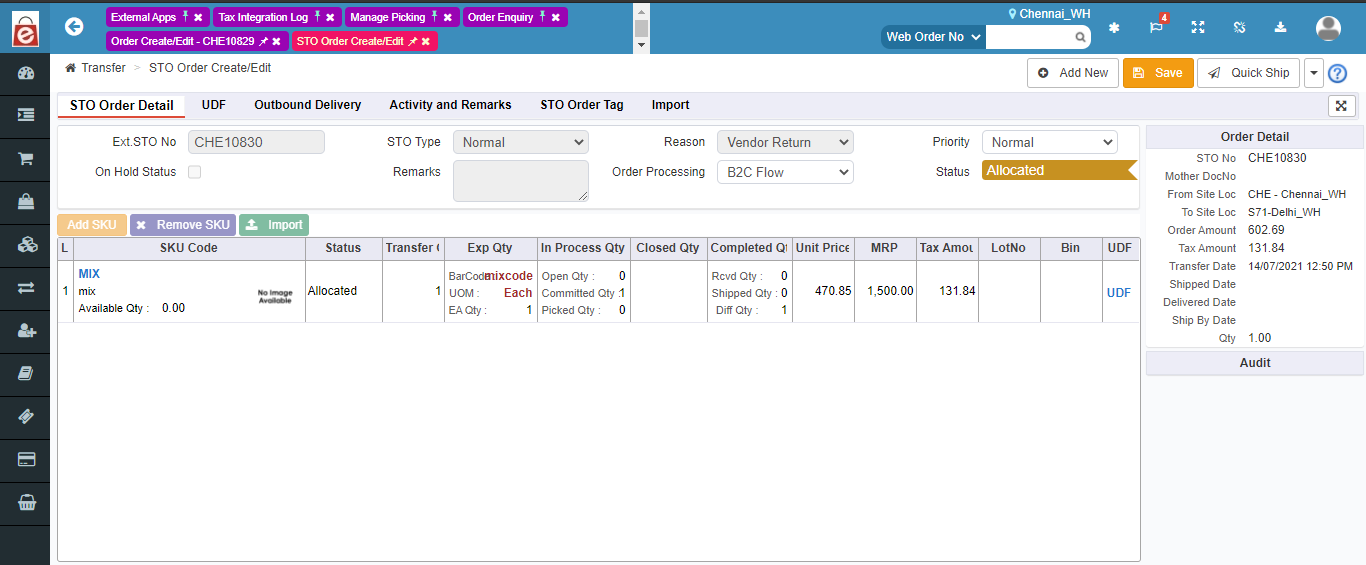Viewport: 1366px width, 565px height.
Task: Click the sync icon in top bar
Action: click(x=1239, y=27)
